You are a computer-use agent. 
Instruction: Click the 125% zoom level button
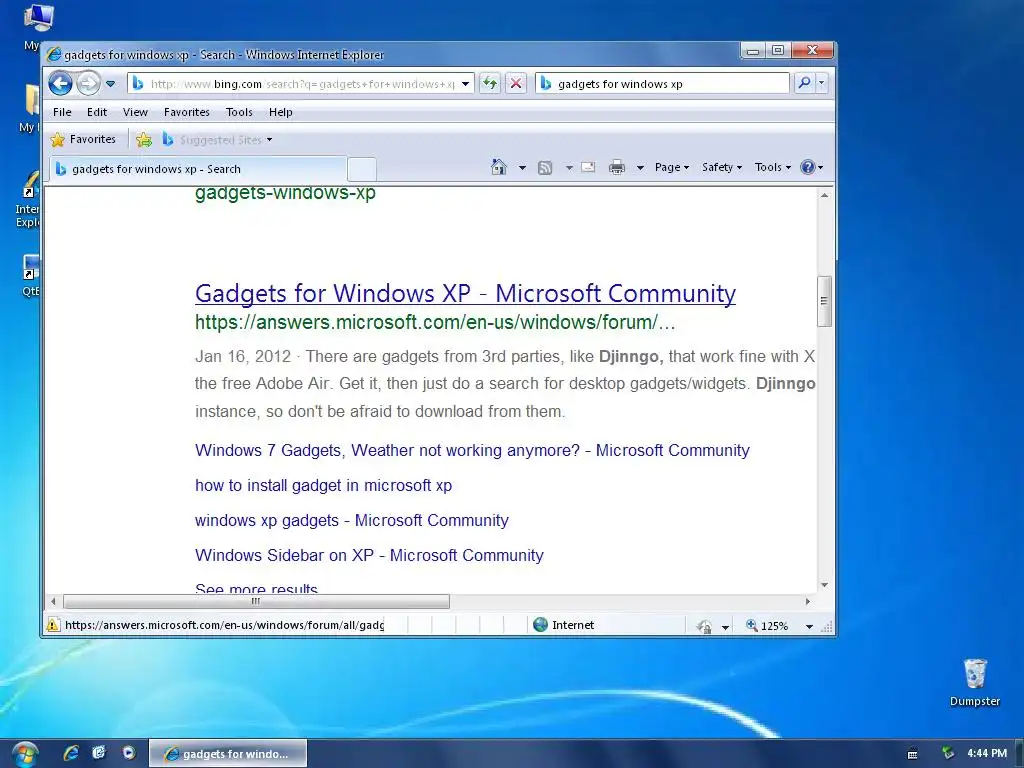768,626
